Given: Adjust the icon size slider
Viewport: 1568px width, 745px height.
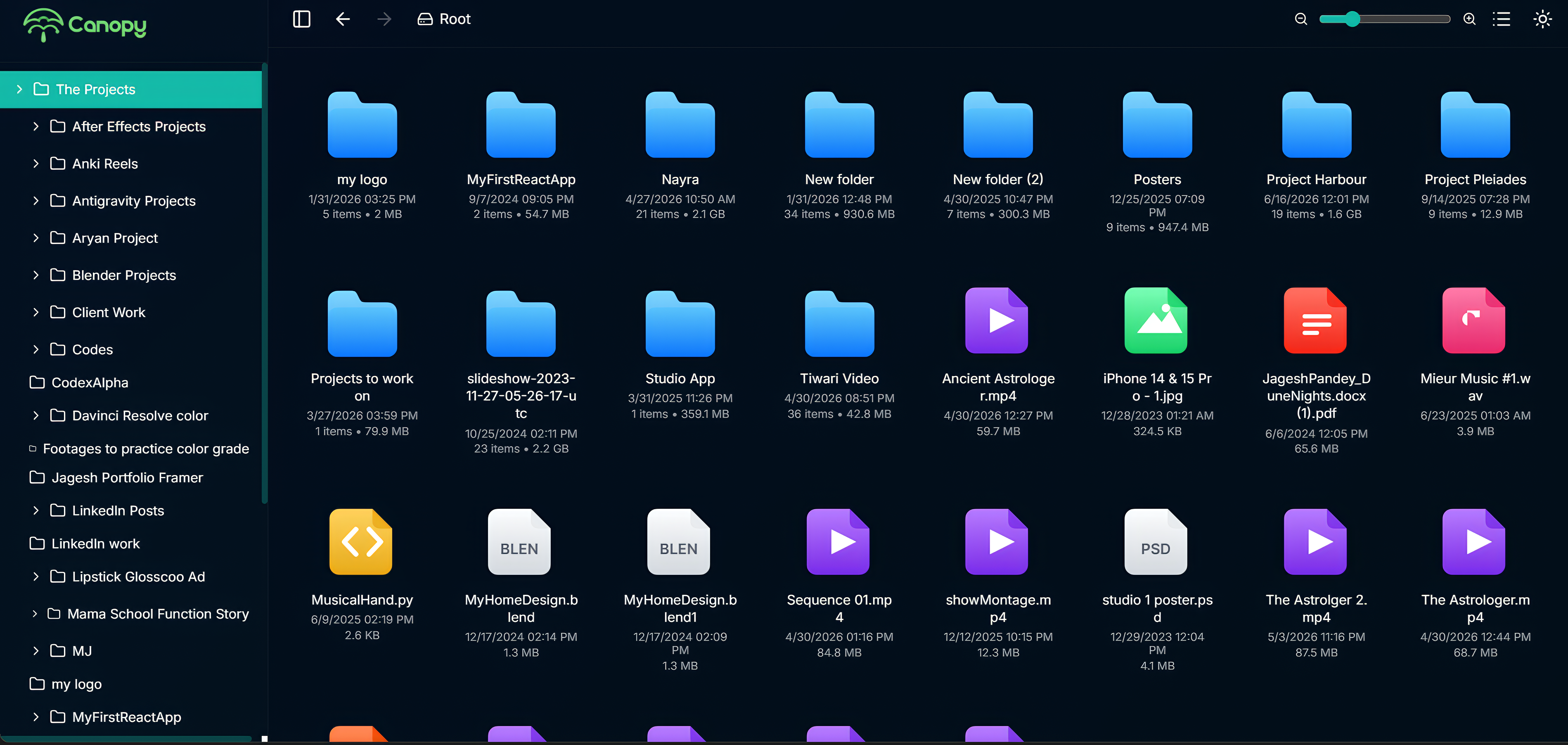Looking at the screenshot, I should pos(1384,19).
